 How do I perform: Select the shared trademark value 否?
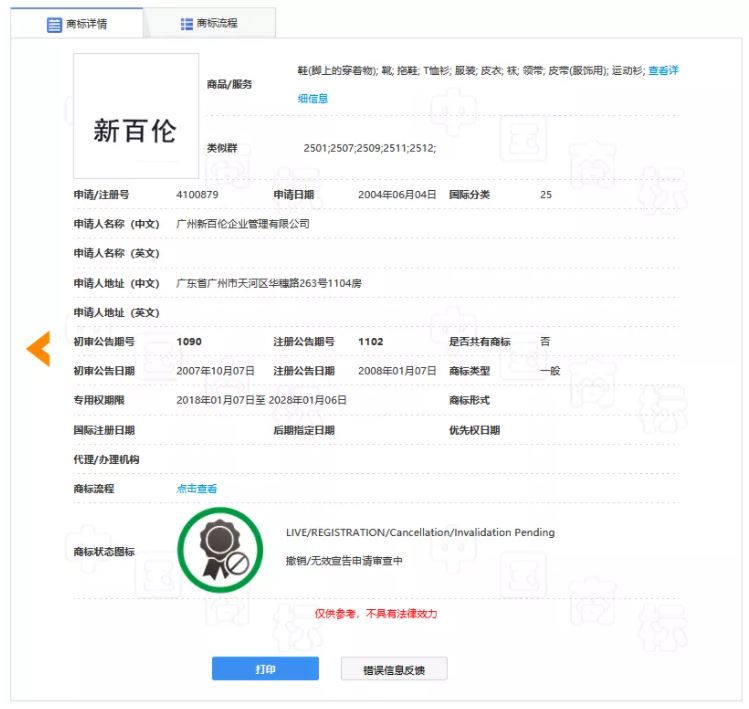545,342
